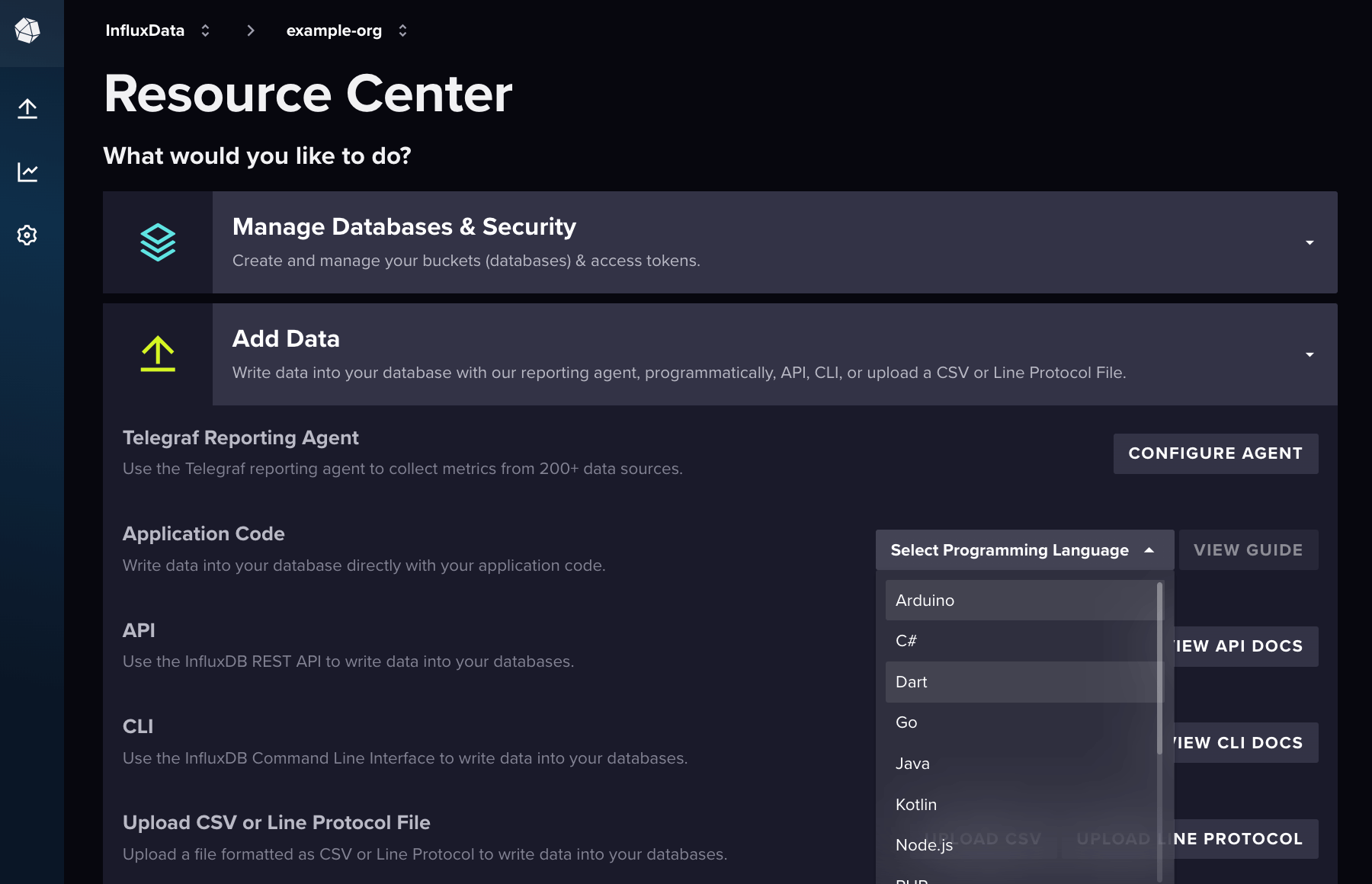Click the View Guide button

[1249, 549]
